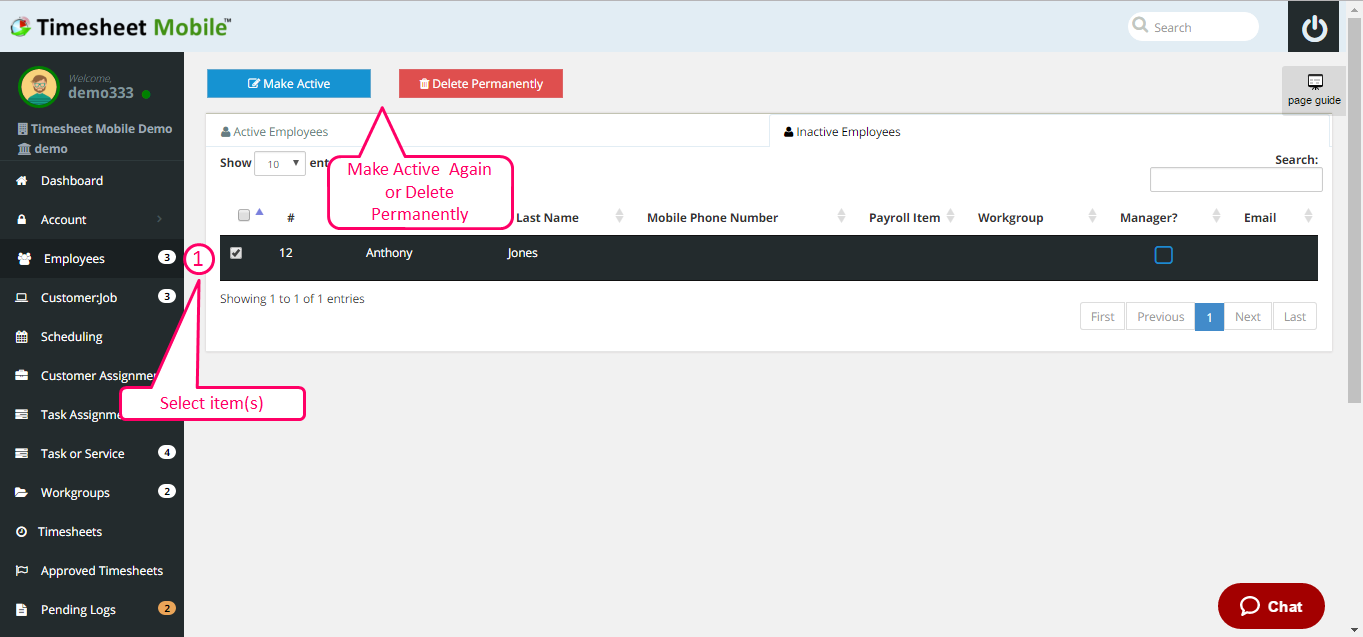Sort table by Last Name

547,218
